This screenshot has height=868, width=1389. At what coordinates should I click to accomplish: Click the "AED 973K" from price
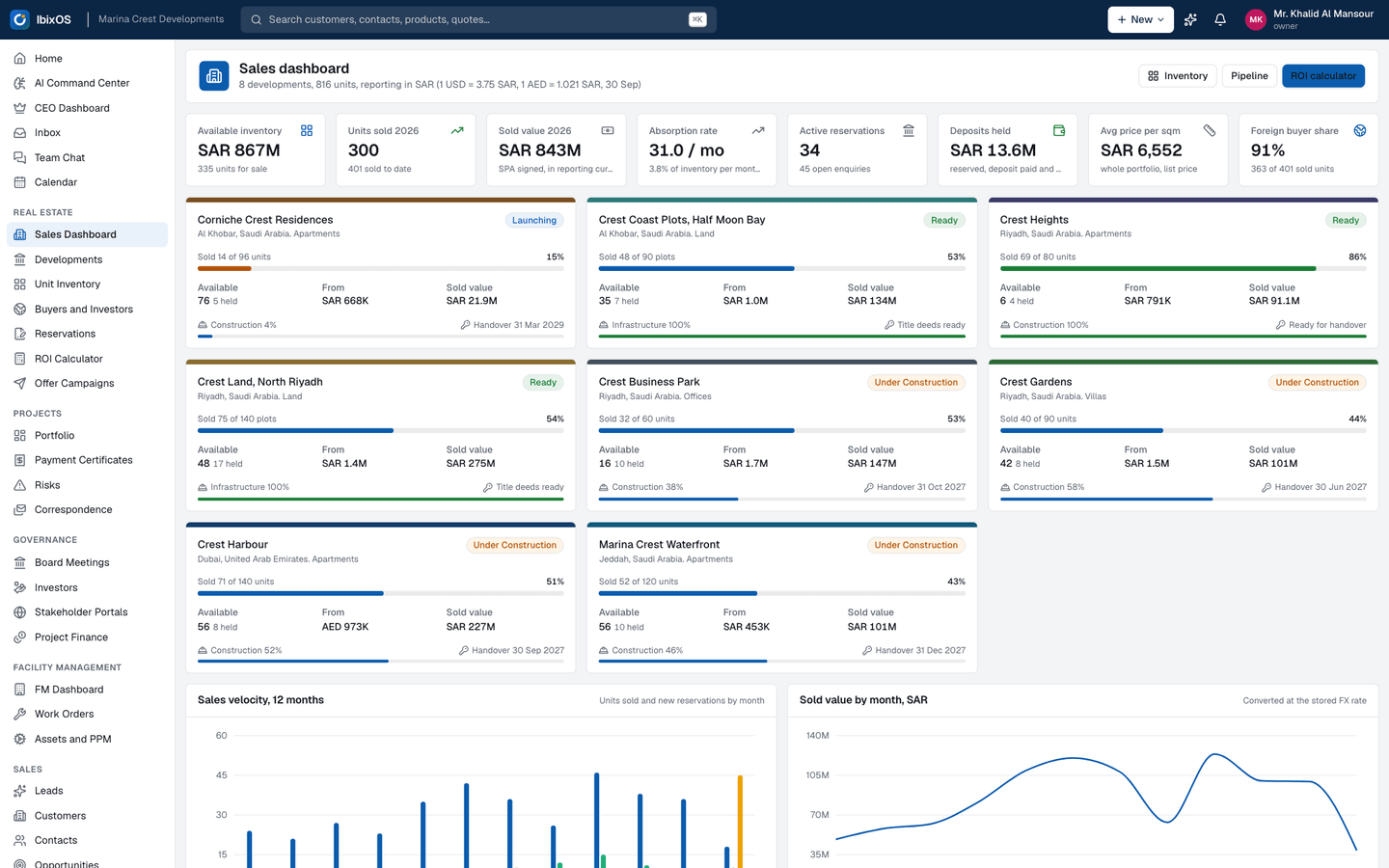pyautogui.click(x=345, y=627)
